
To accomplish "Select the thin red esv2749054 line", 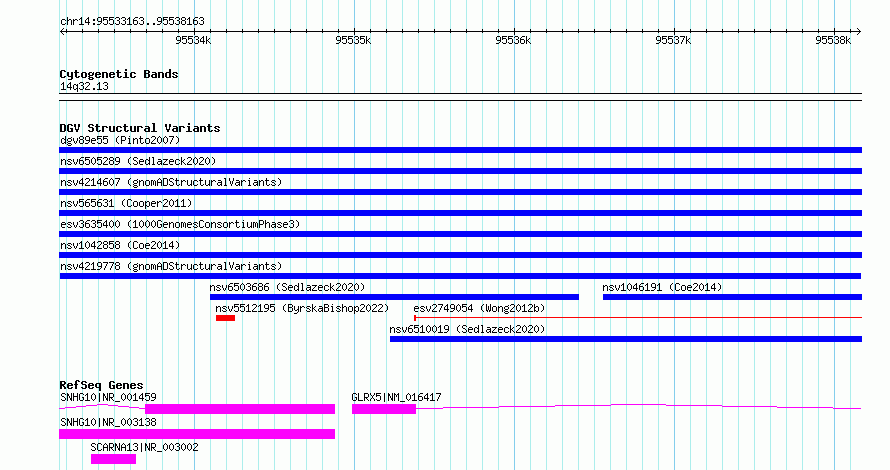I will point(638,318).
